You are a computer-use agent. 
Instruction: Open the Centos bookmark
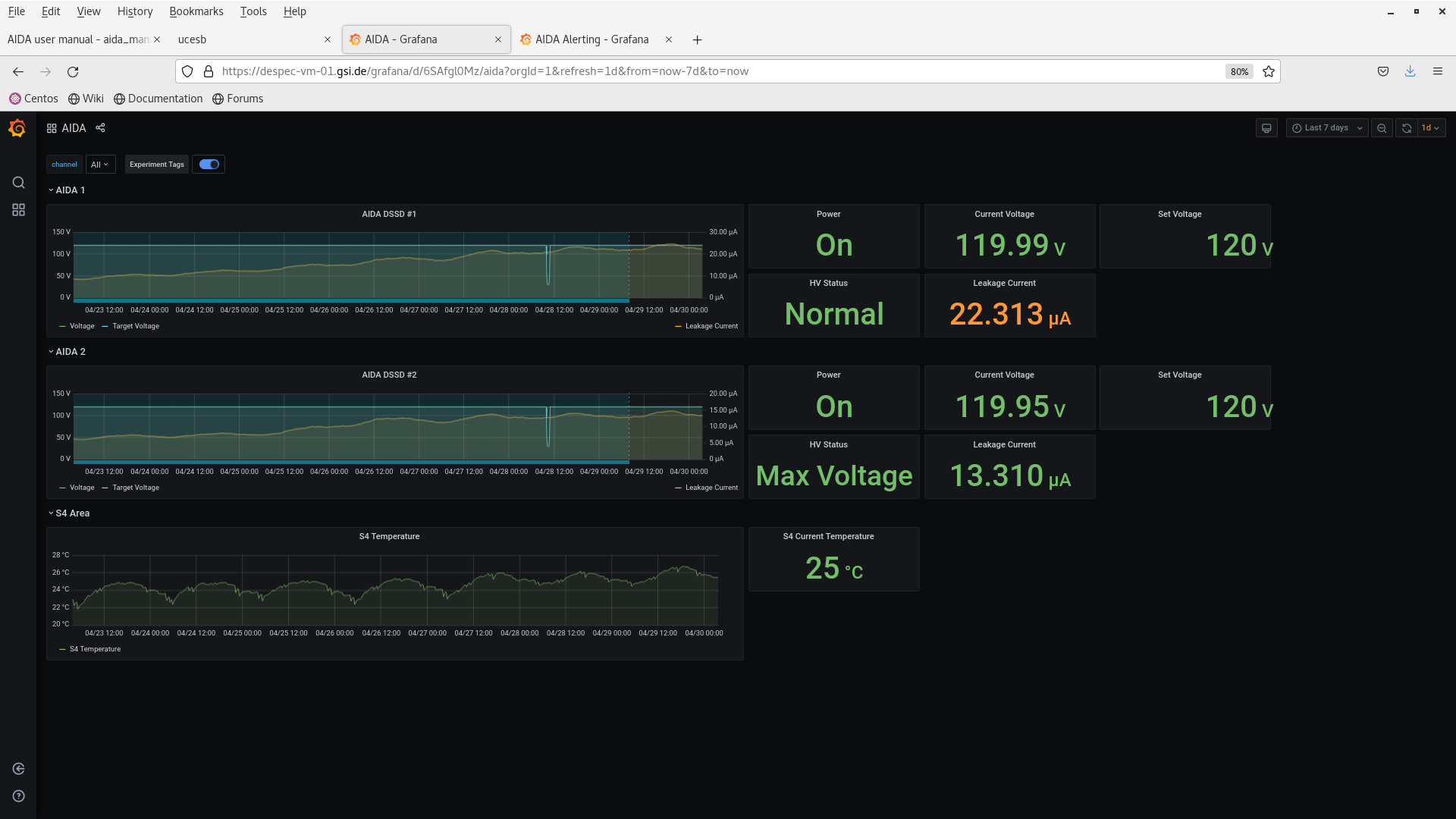click(x=33, y=99)
